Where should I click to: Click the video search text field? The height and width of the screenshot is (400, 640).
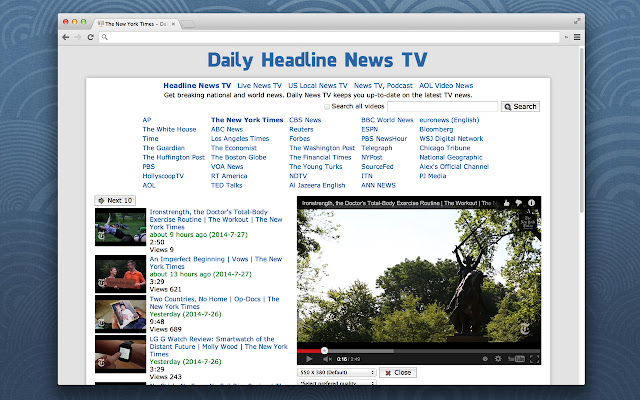pos(442,107)
